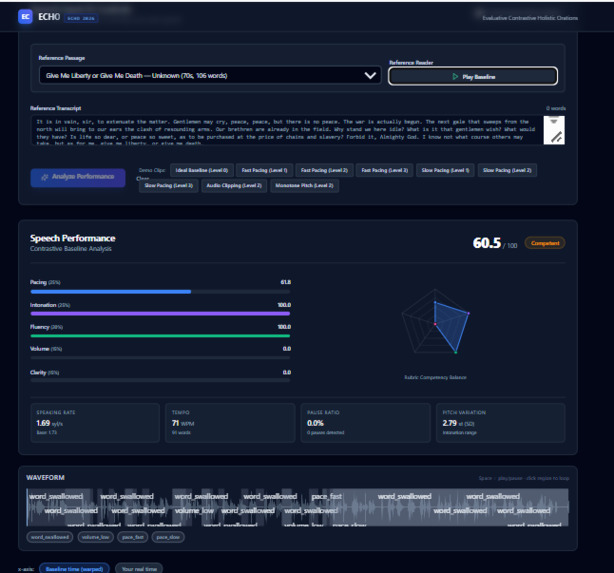Viewport: 614px width, 573px height.
Task: Load the Slow Pacing (Level 3) demo clip
Action: point(169,186)
